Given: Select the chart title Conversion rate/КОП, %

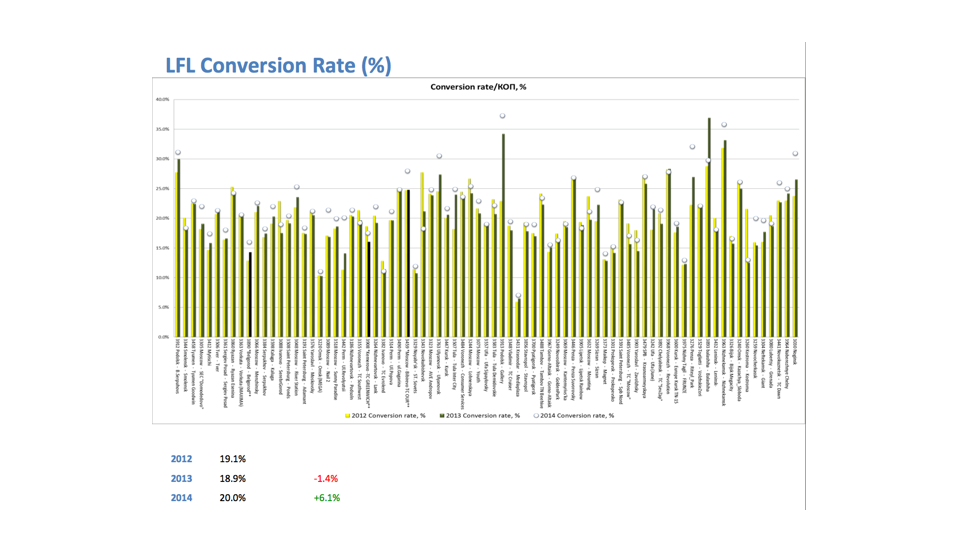Looking at the screenshot, I should (x=478, y=87).
